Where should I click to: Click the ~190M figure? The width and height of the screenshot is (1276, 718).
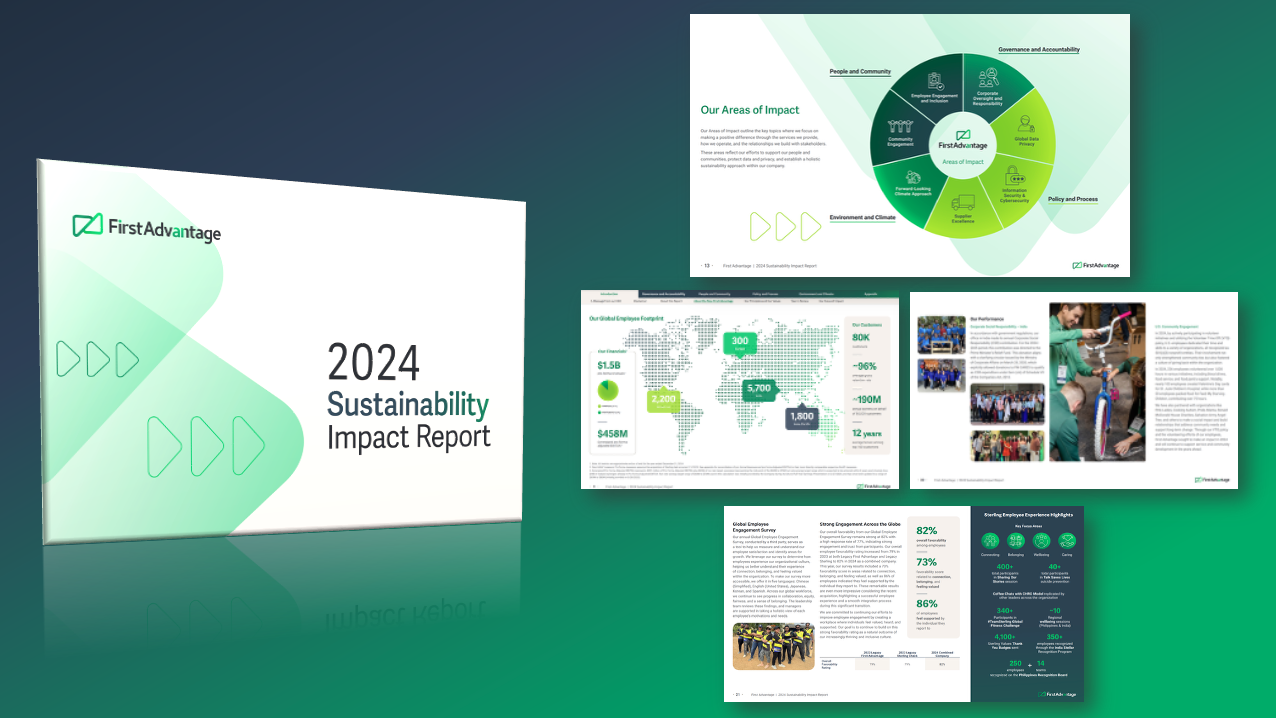[x=866, y=399]
